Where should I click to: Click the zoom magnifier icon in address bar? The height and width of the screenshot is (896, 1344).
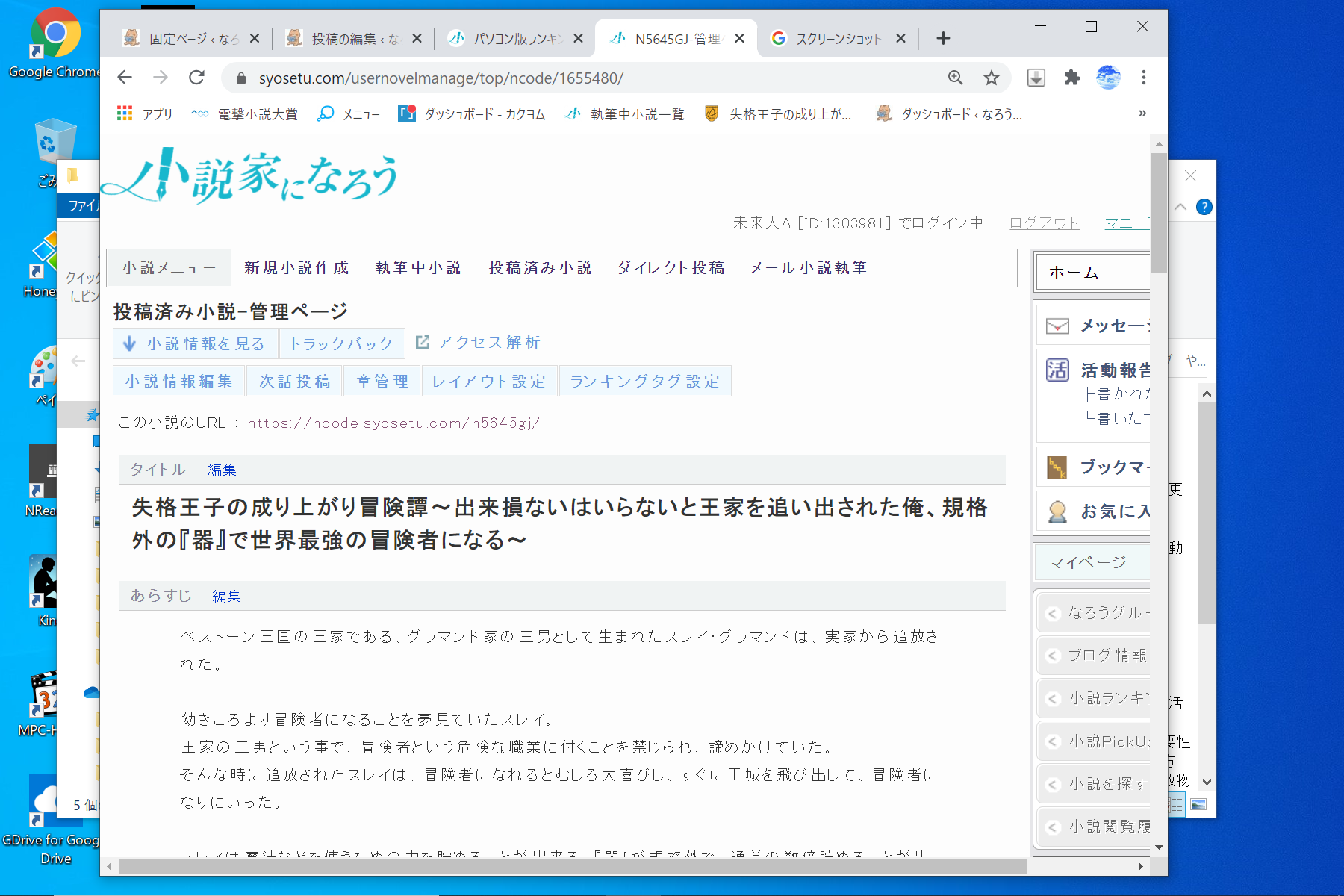coord(955,78)
